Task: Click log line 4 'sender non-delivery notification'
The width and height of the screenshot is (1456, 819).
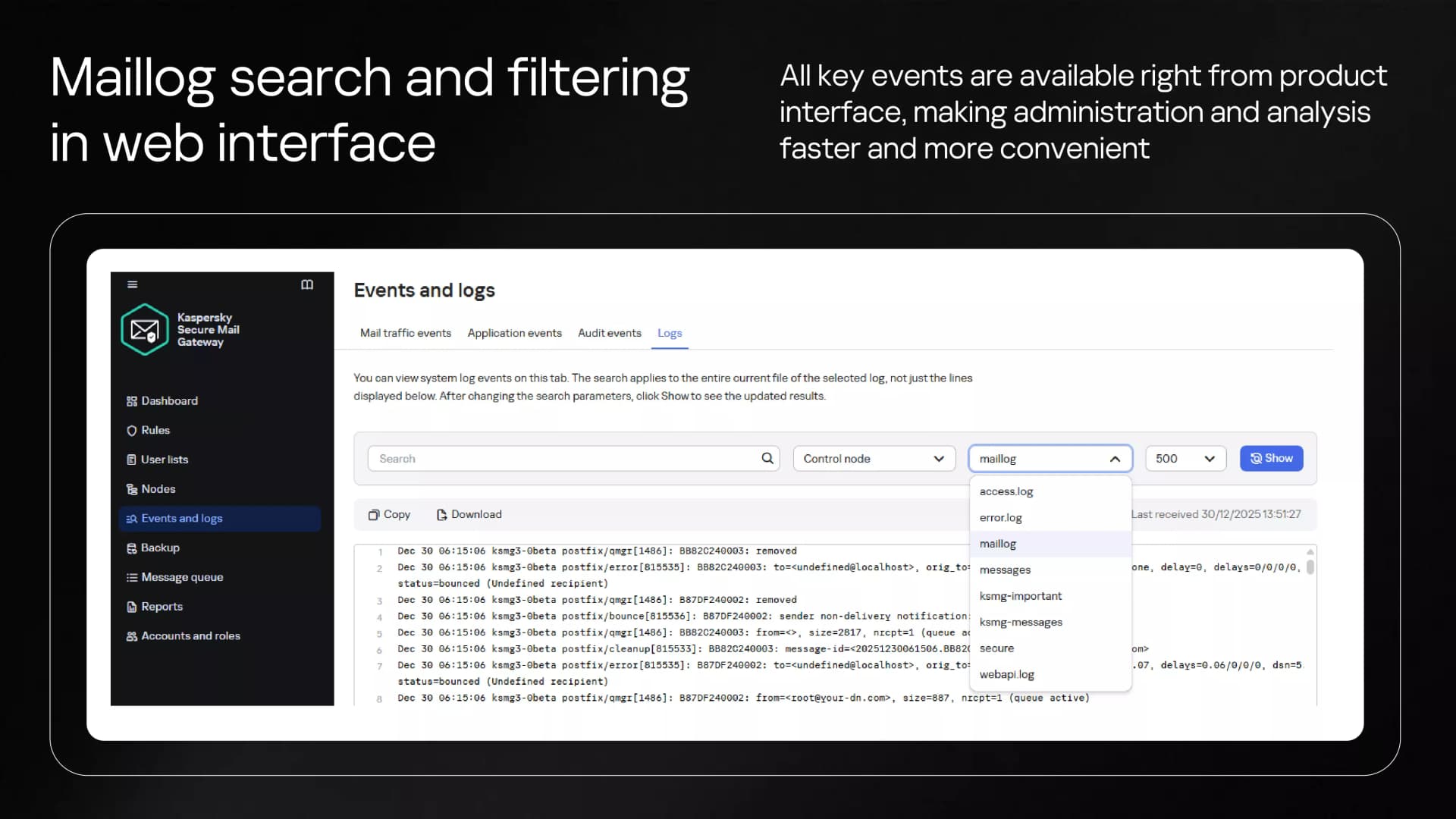Action: (682, 617)
